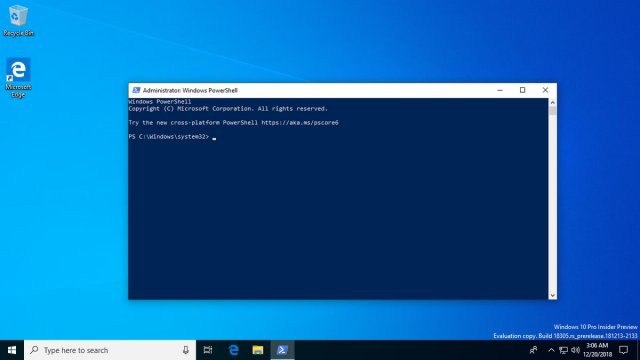Click the Administrator: Windows PowerShell title text

pos(190,90)
